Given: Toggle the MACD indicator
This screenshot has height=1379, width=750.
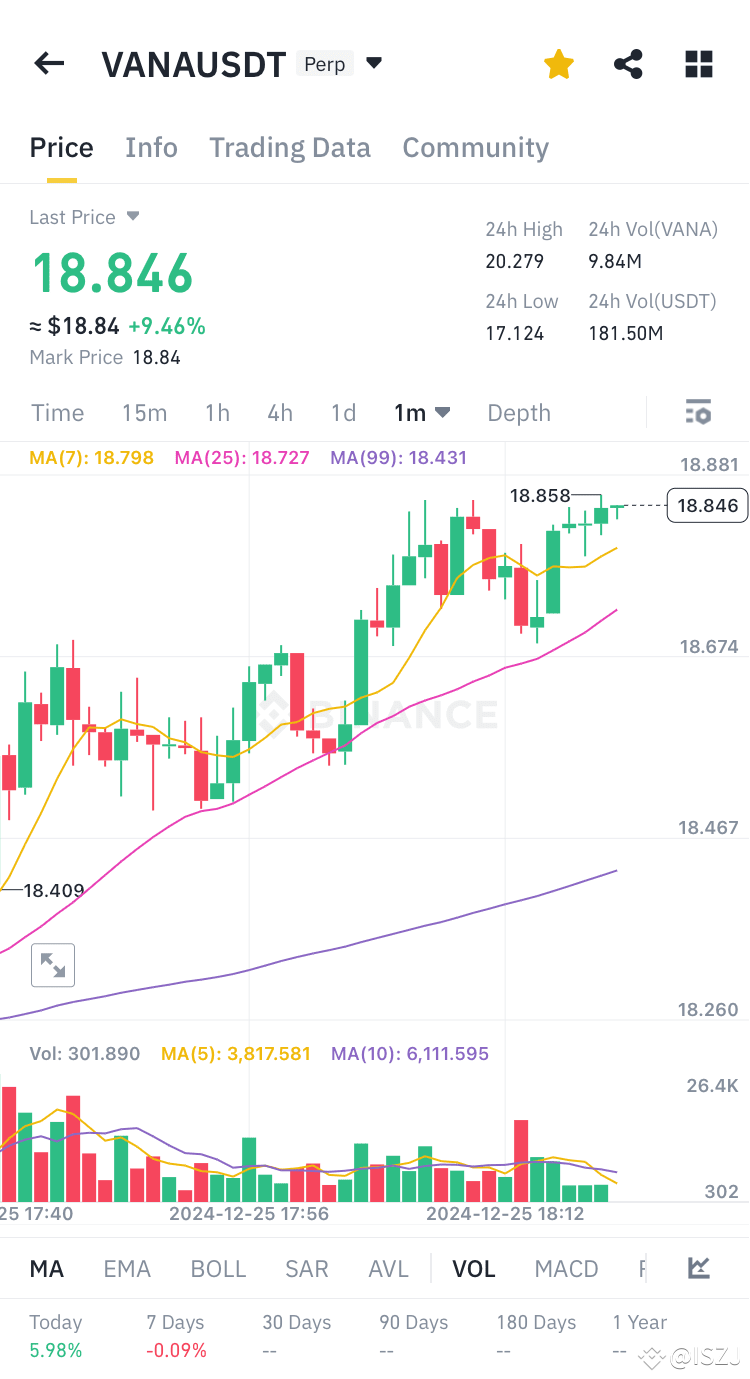Looking at the screenshot, I should tap(566, 1269).
